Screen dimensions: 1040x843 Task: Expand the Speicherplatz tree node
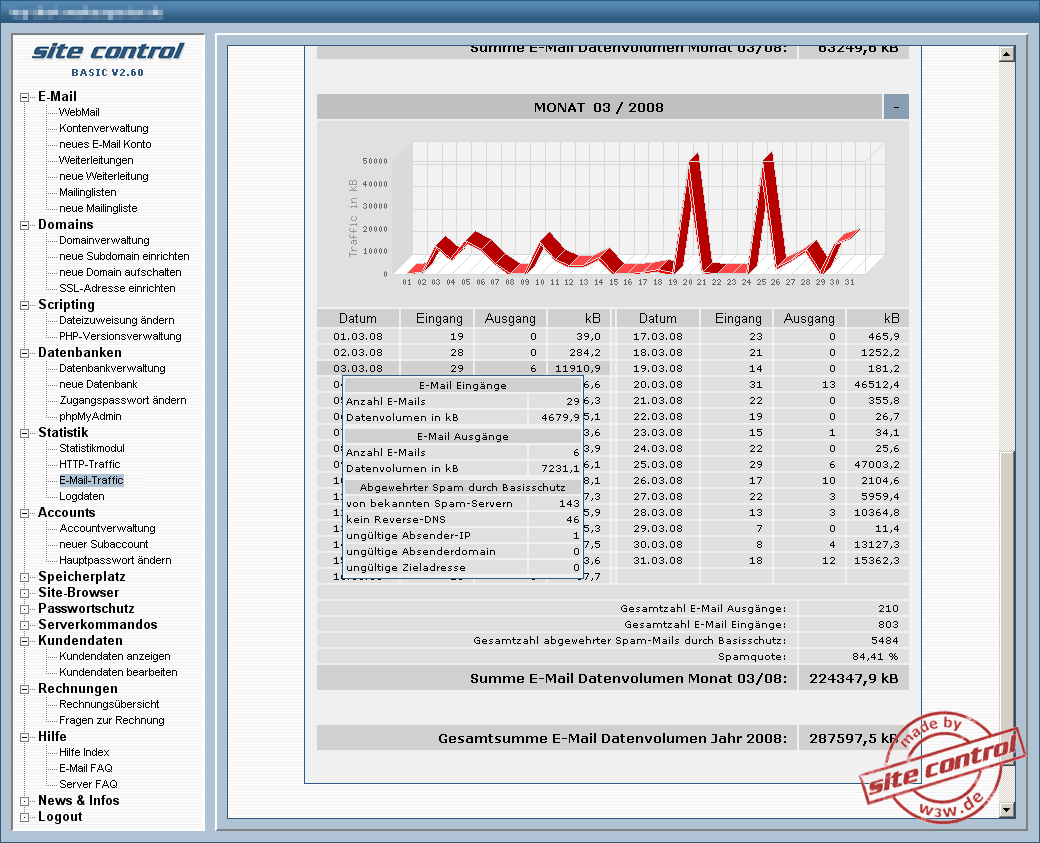pyautogui.click(x=25, y=577)
